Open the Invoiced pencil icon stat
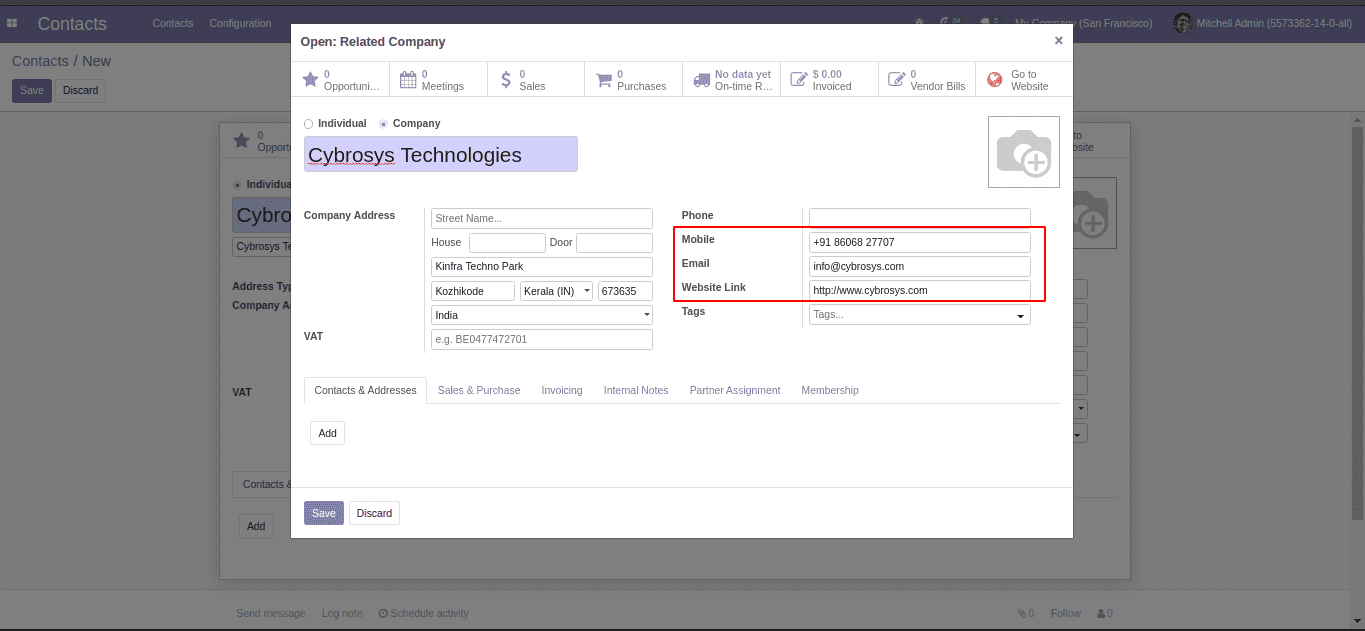This screenshot has width=1365, height=631. (798, 80)
